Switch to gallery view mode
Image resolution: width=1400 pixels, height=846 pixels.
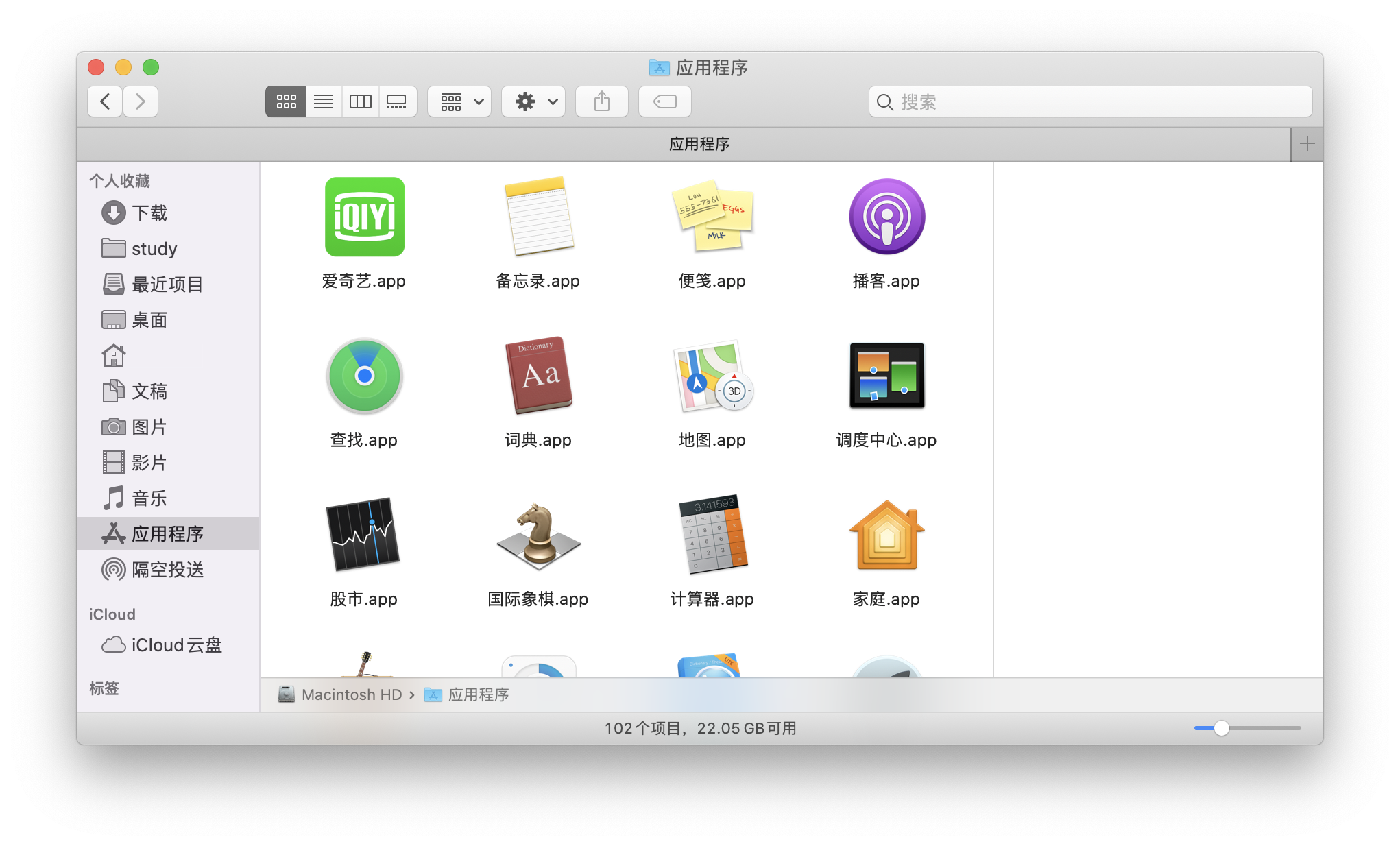coord(397,102)
